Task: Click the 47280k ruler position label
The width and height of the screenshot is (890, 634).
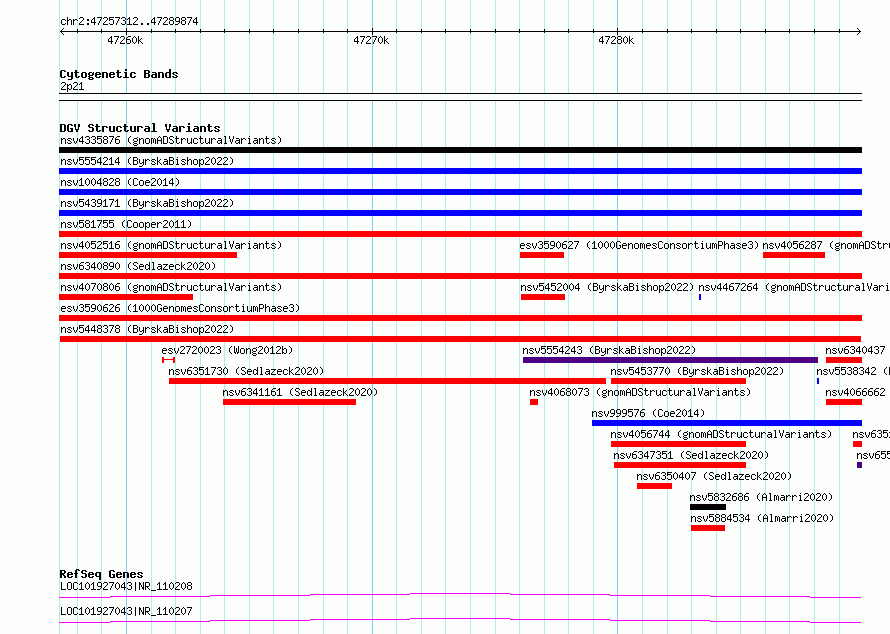Action: 616,40
